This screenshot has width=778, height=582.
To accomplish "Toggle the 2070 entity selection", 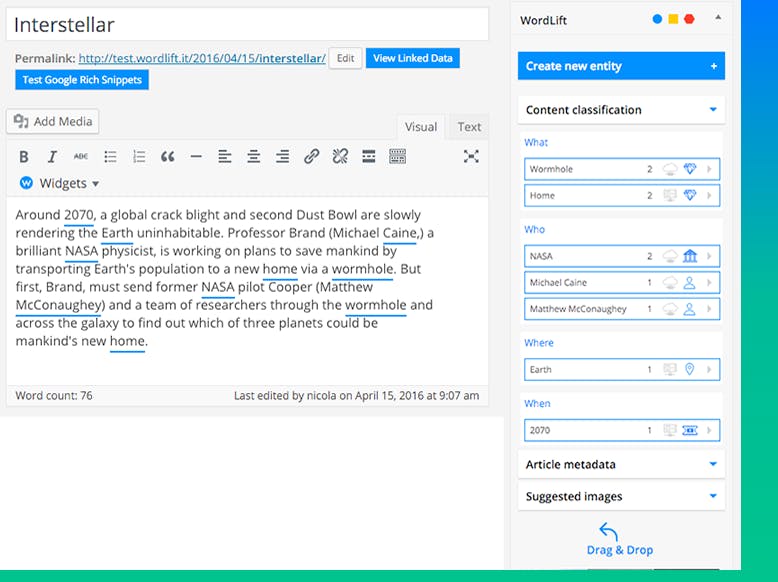I will point(622,430).
